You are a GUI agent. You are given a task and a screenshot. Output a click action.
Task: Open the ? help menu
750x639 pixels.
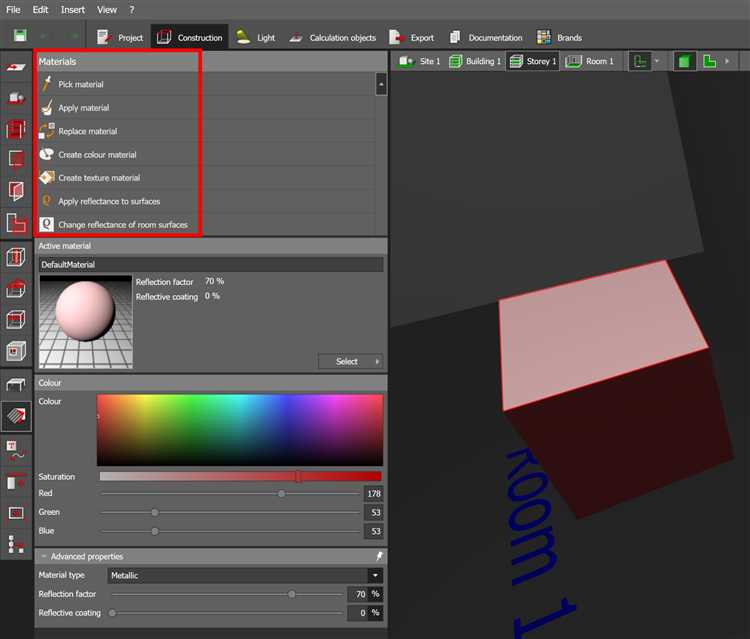pyautogui.click(x=132, y=10)
